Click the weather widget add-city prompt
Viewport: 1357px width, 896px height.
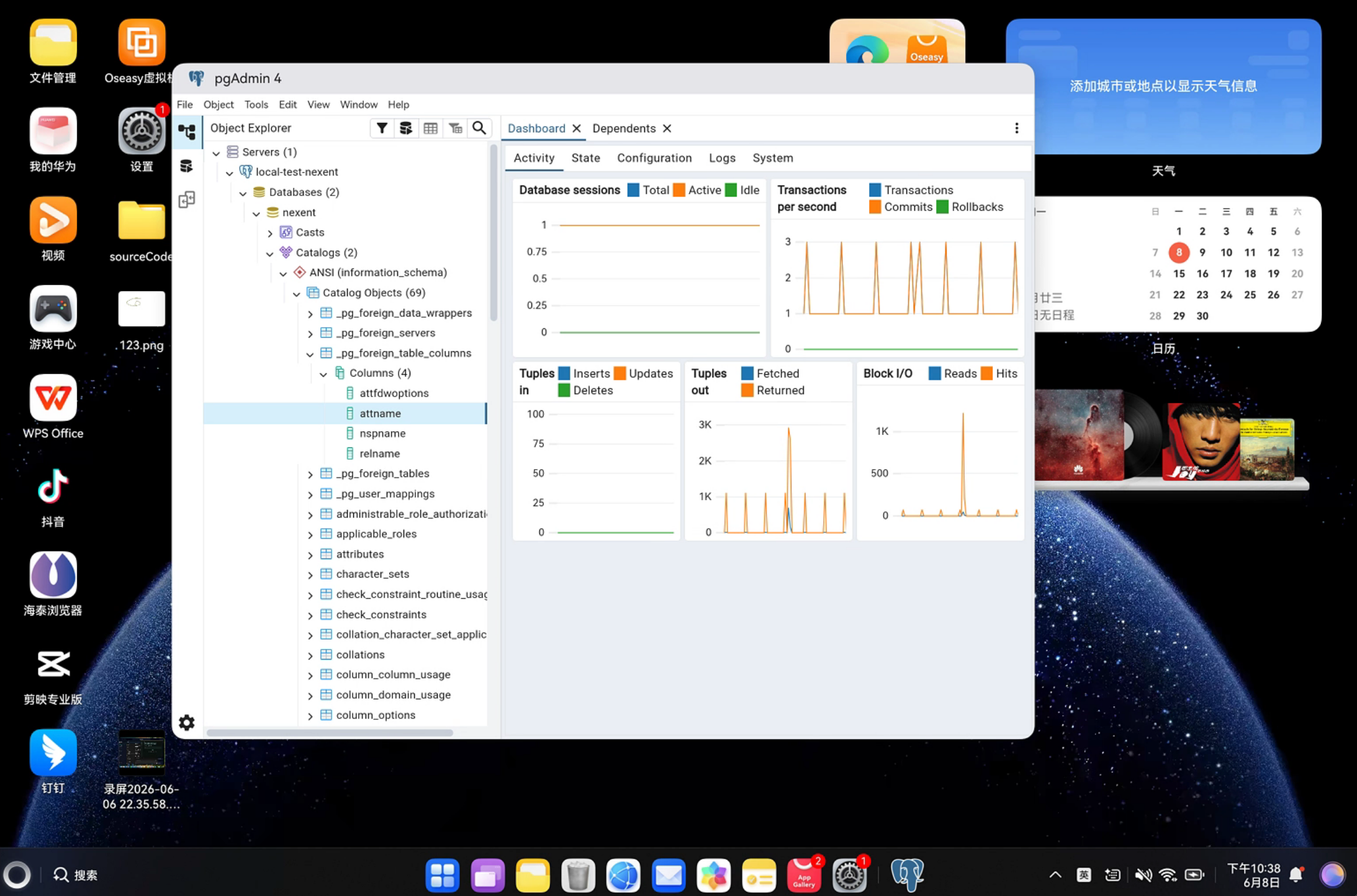click(x=1163, y=86)
